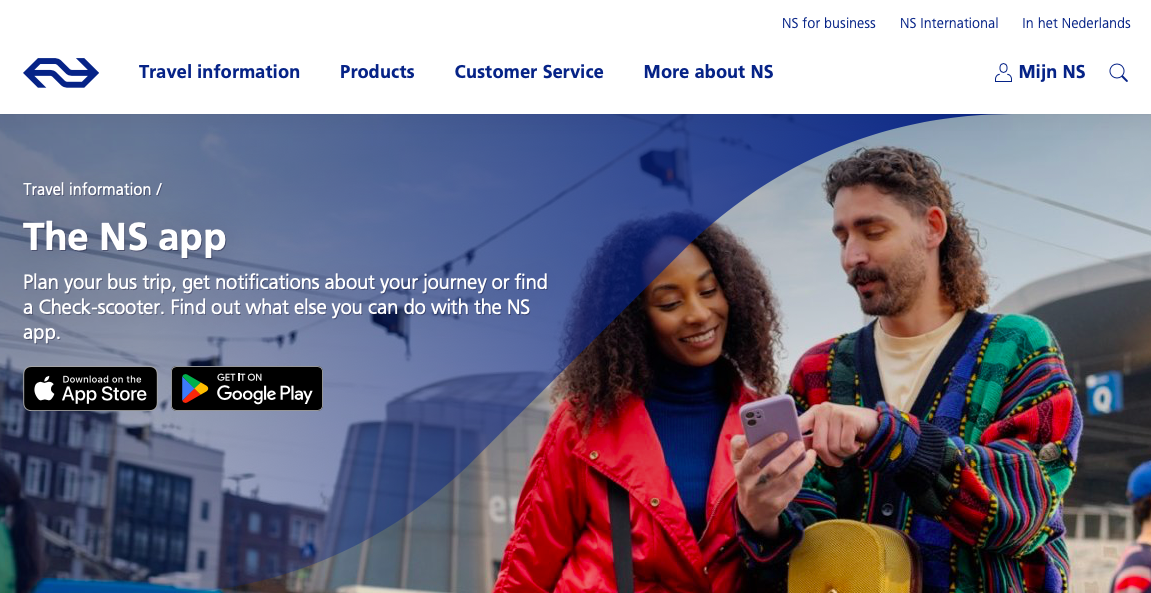This screenshot has height=593, width=1151.
Task: Select the Download on the App Store text
Action: tap(104, 389)
